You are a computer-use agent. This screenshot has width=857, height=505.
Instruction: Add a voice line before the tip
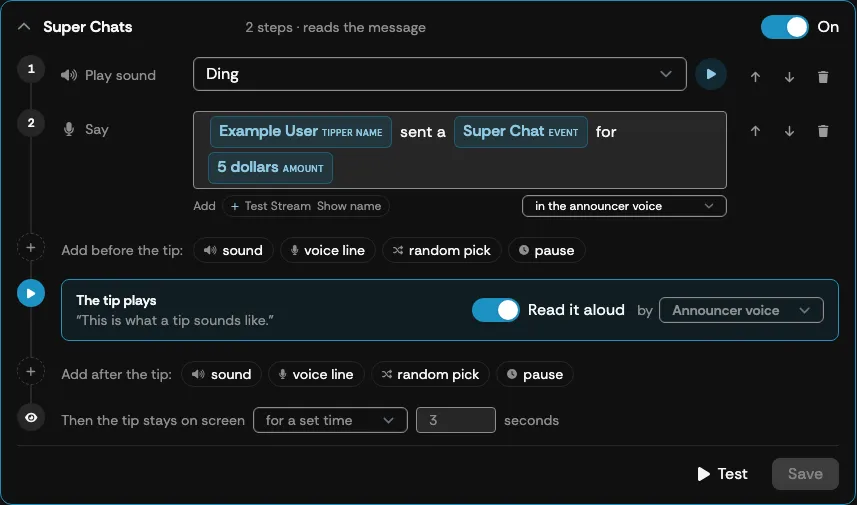click(328, 250)
